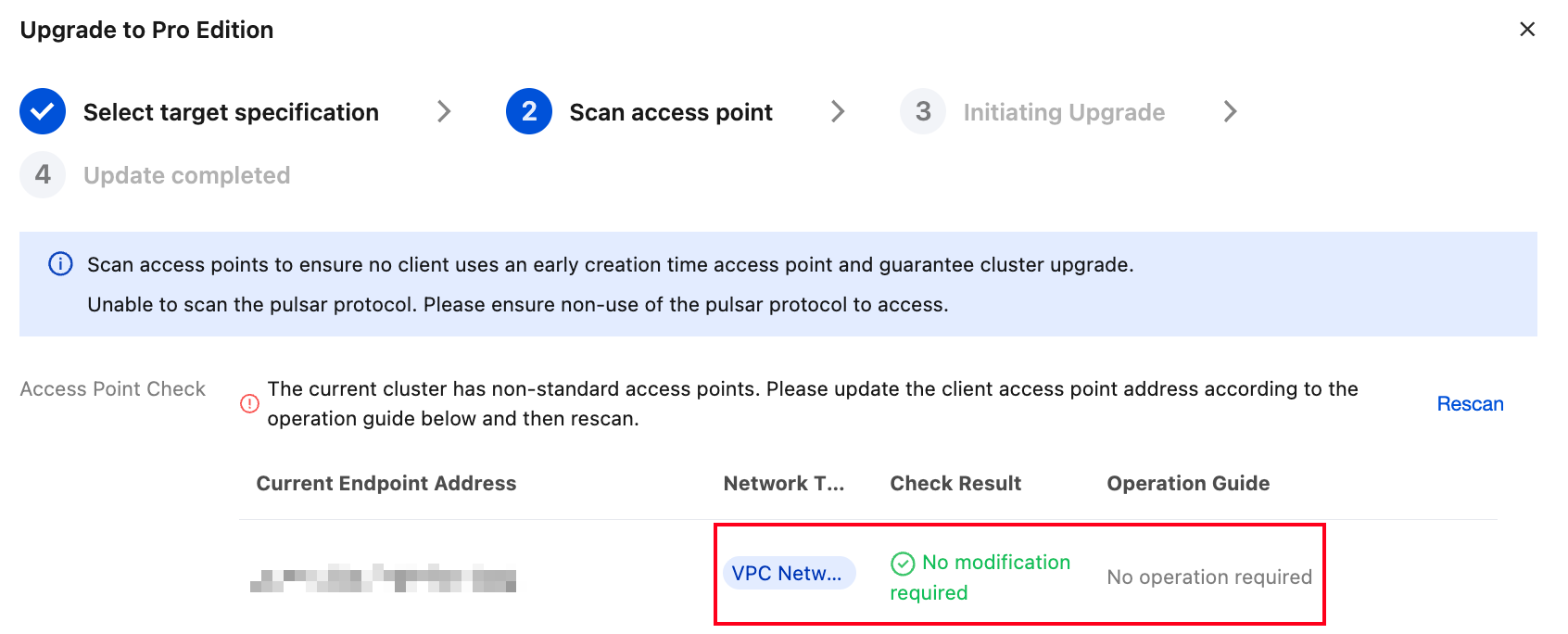Close the Upgrade to Pro Edition dialog
Image resolution: width=1568 pixels, height=634 pixels.
click(x=1527, y=30)
